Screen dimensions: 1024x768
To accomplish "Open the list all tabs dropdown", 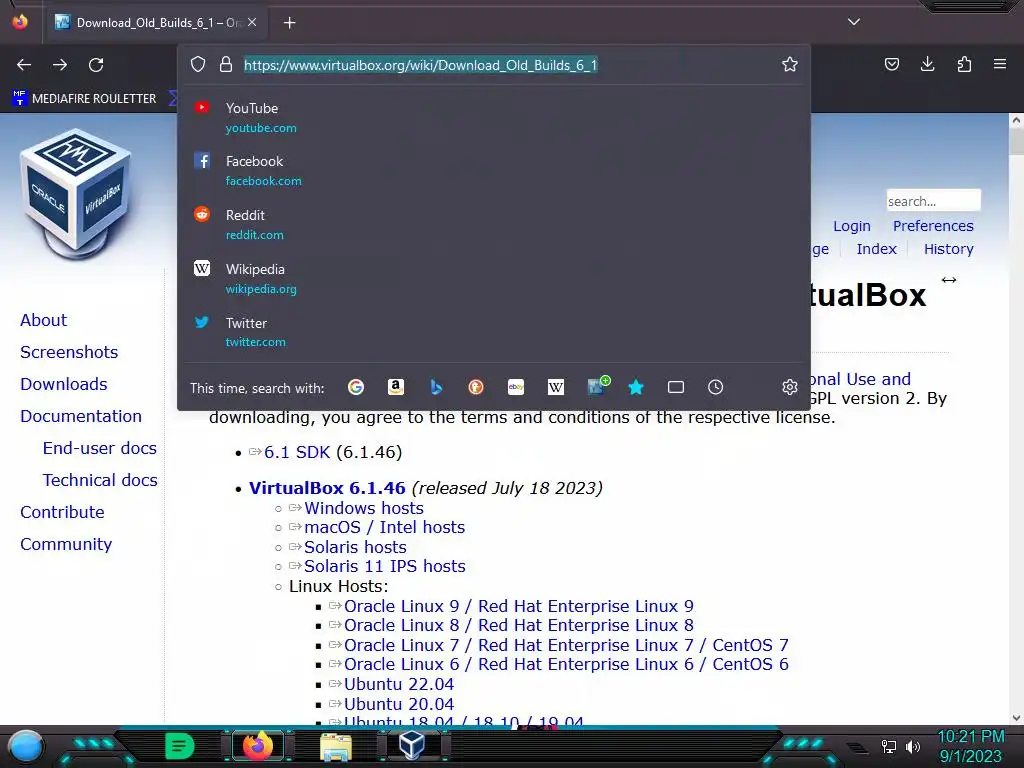I will point(854,22).
